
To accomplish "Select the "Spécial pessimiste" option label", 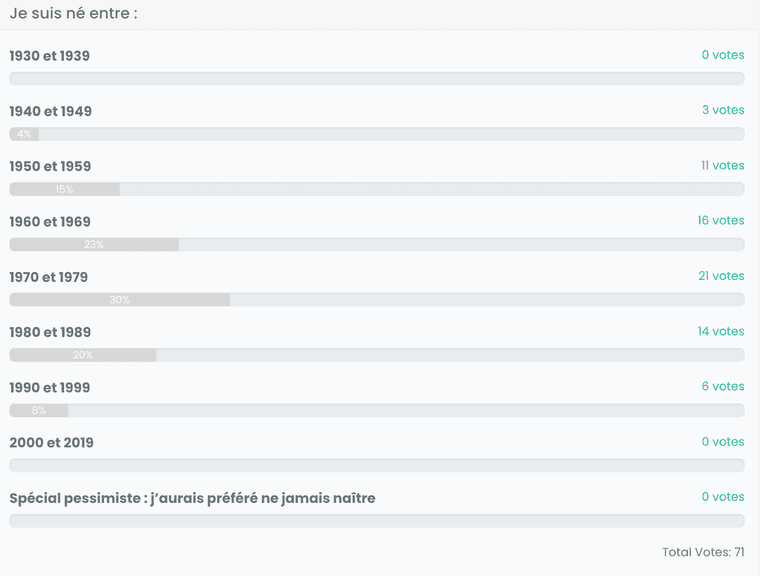I will coord(192,497).
